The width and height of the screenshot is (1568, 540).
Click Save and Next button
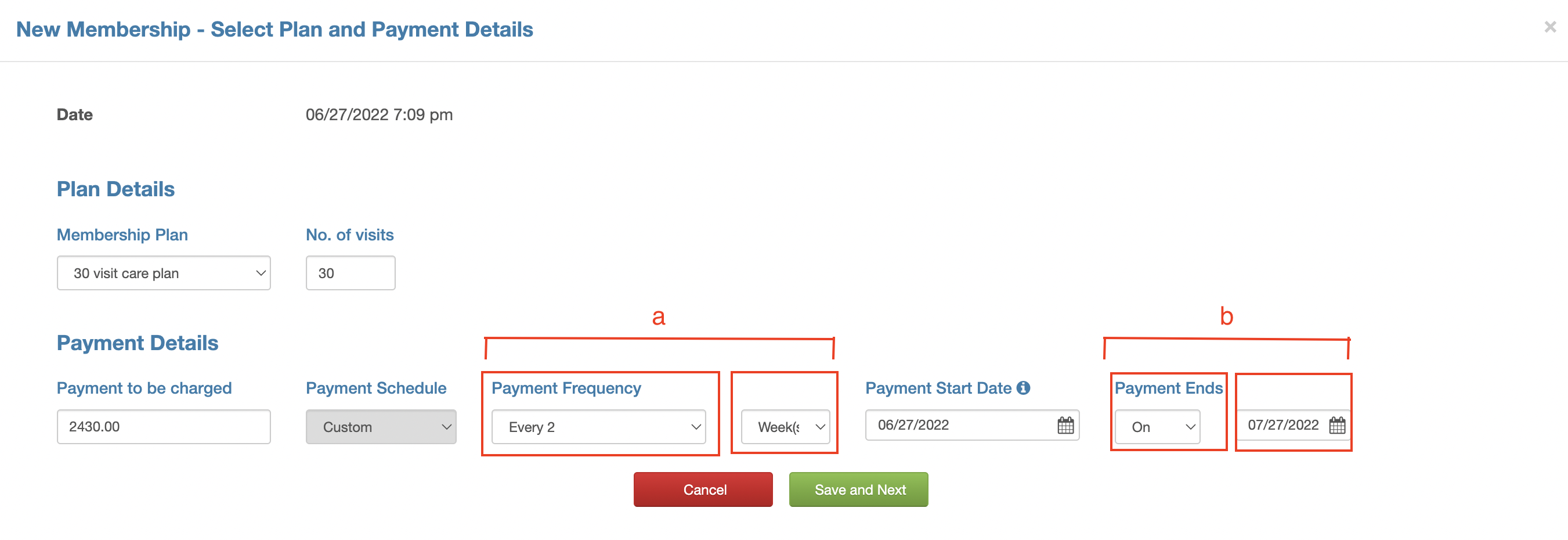point(859,489)
